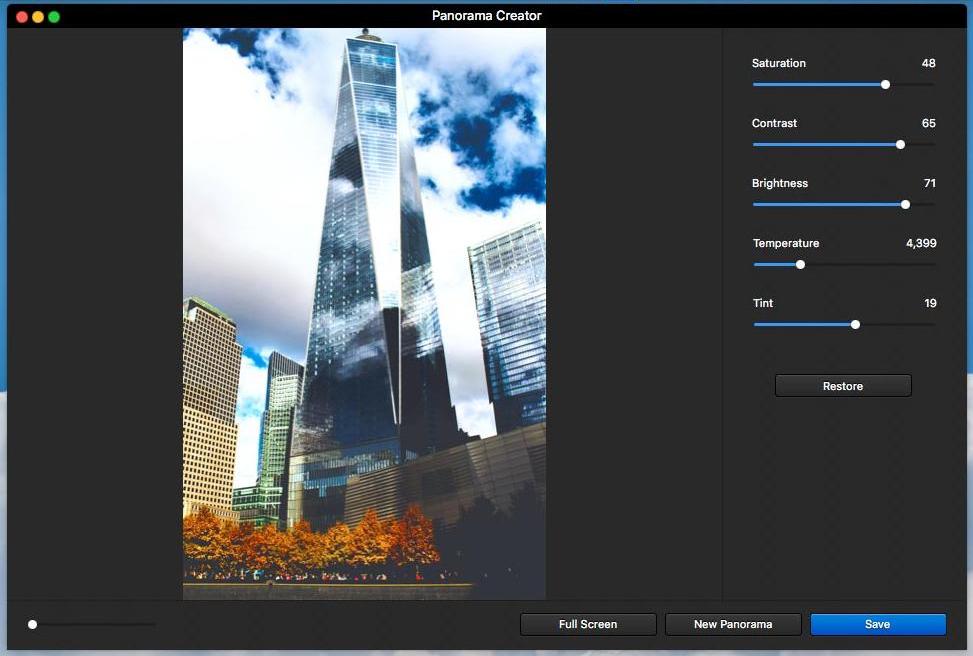
Task: Minimize the window with the yellow button
Action: coord(38,17)
